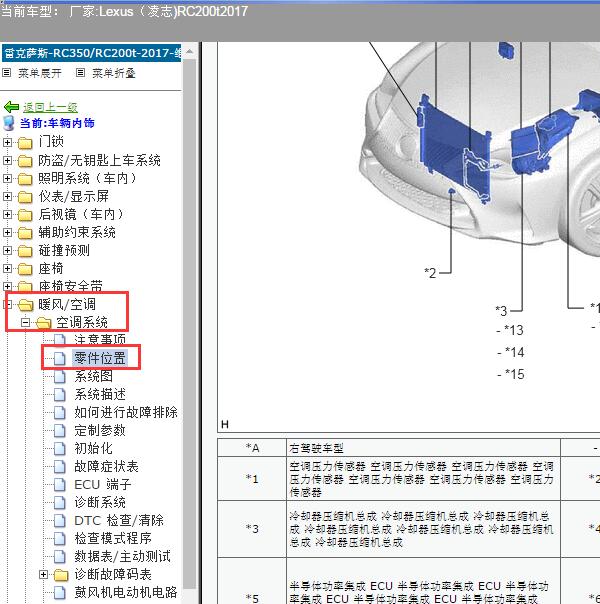The image size is (600, 604).
Task: Select the 照明系统（车内） folder icon
Action: pos(25,179)
